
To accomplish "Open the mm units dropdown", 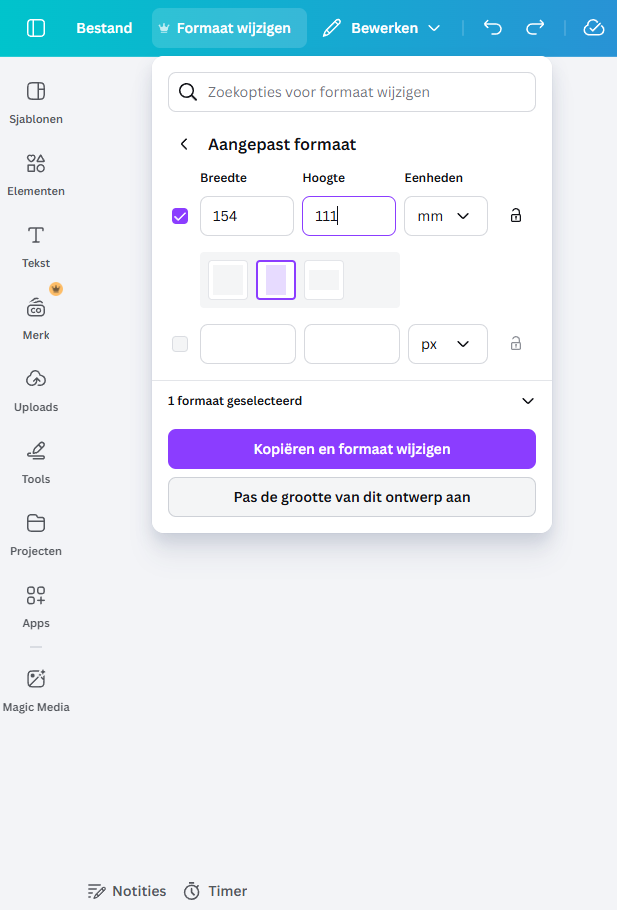I will pos(445,215).
